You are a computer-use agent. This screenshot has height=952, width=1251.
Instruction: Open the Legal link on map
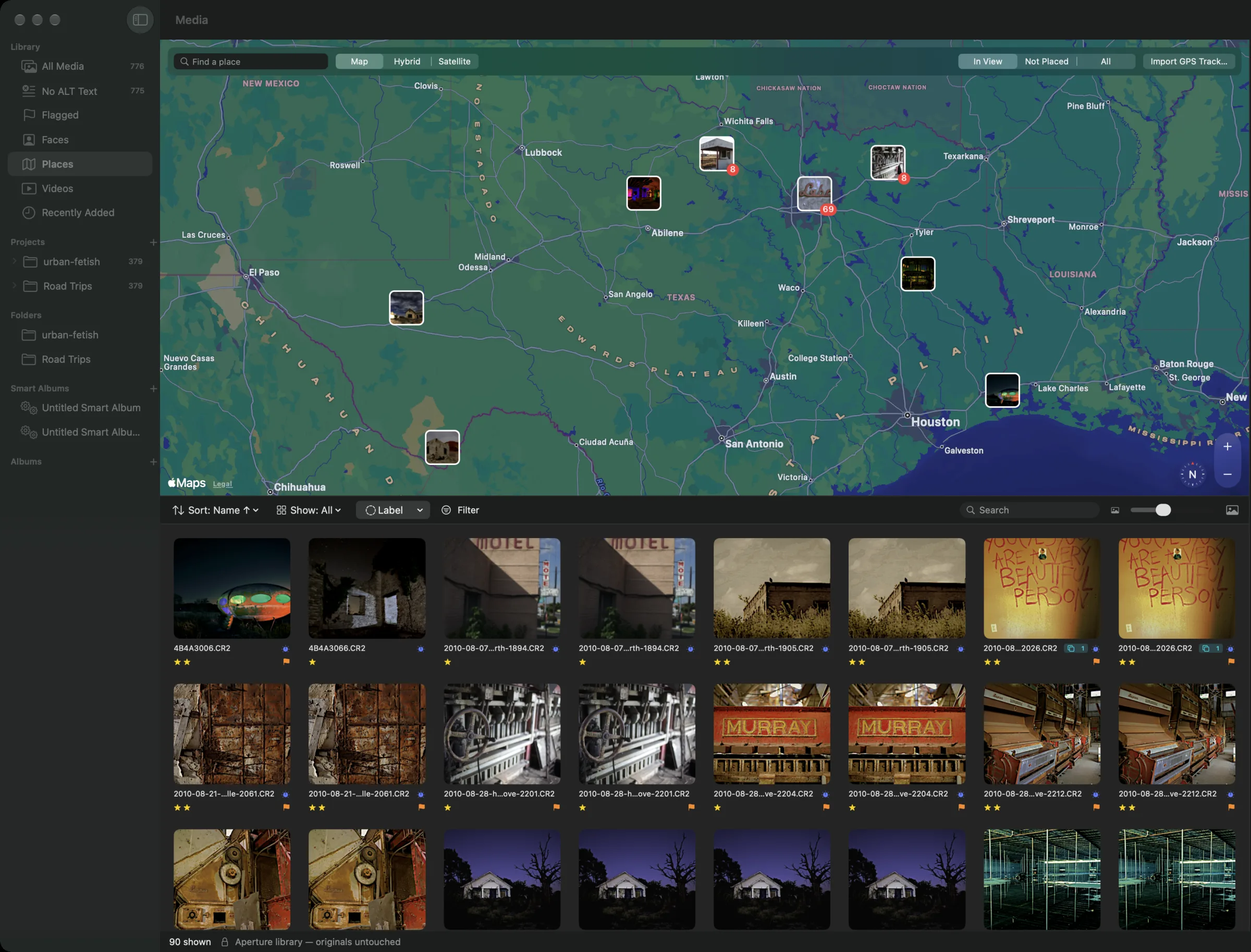[x=222, y=484]
